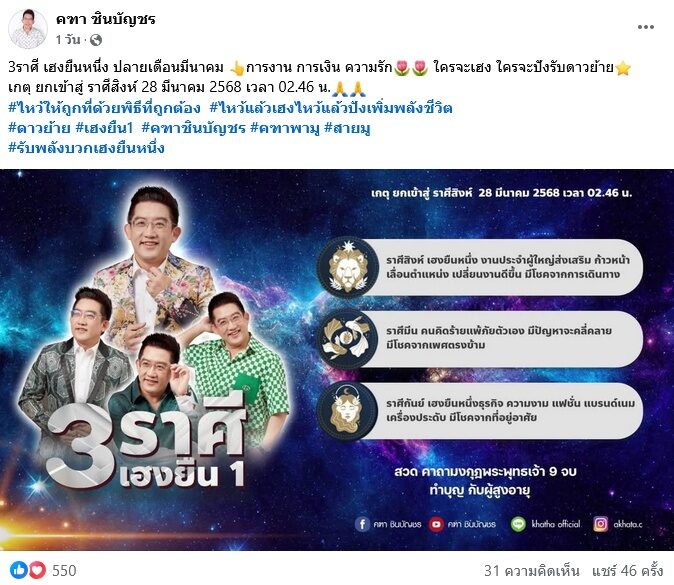
Task: Click the 1 วัน post timestamp
Action: coord(68,40)
